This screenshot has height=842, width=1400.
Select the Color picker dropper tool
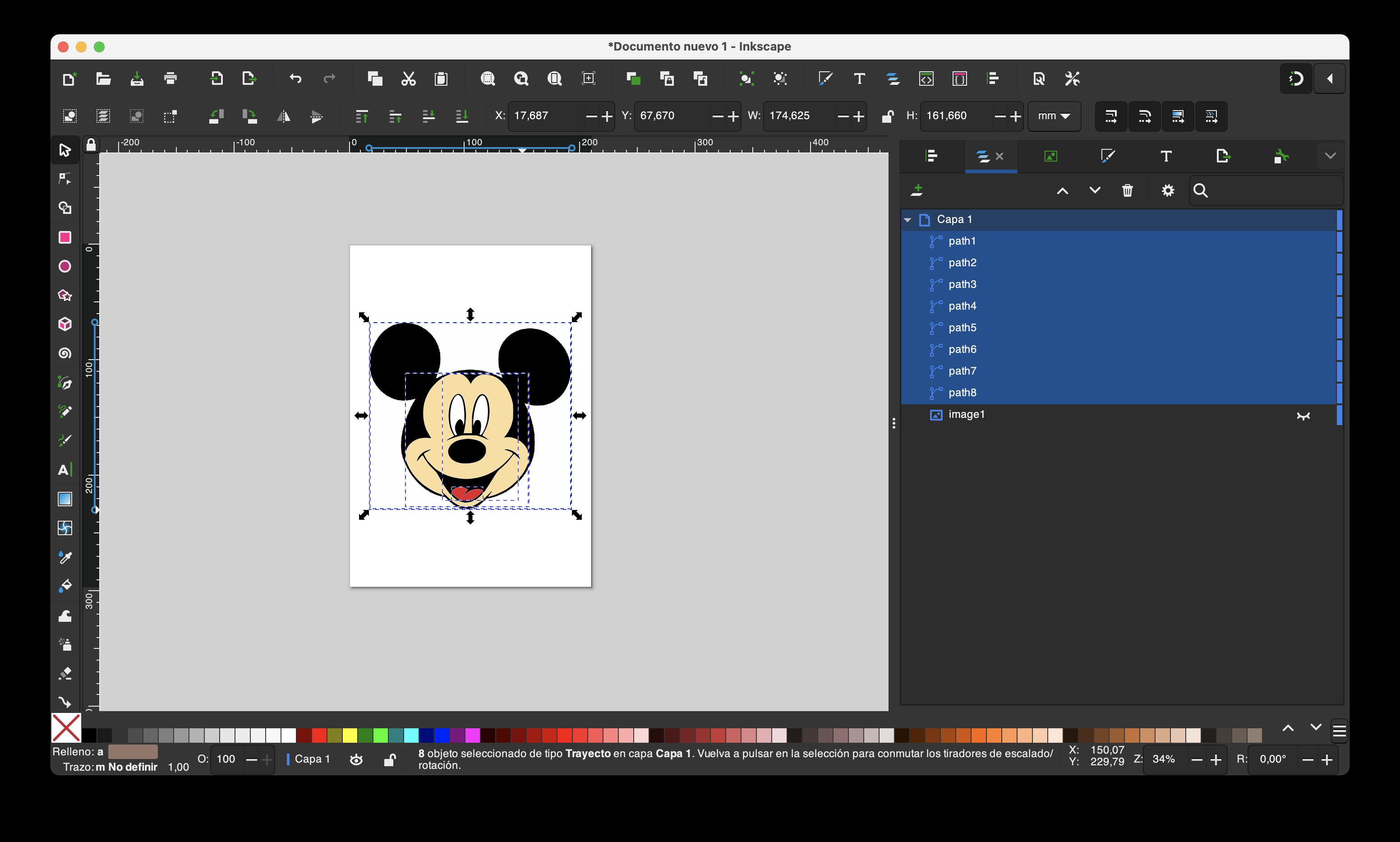[x=64, y=557]
